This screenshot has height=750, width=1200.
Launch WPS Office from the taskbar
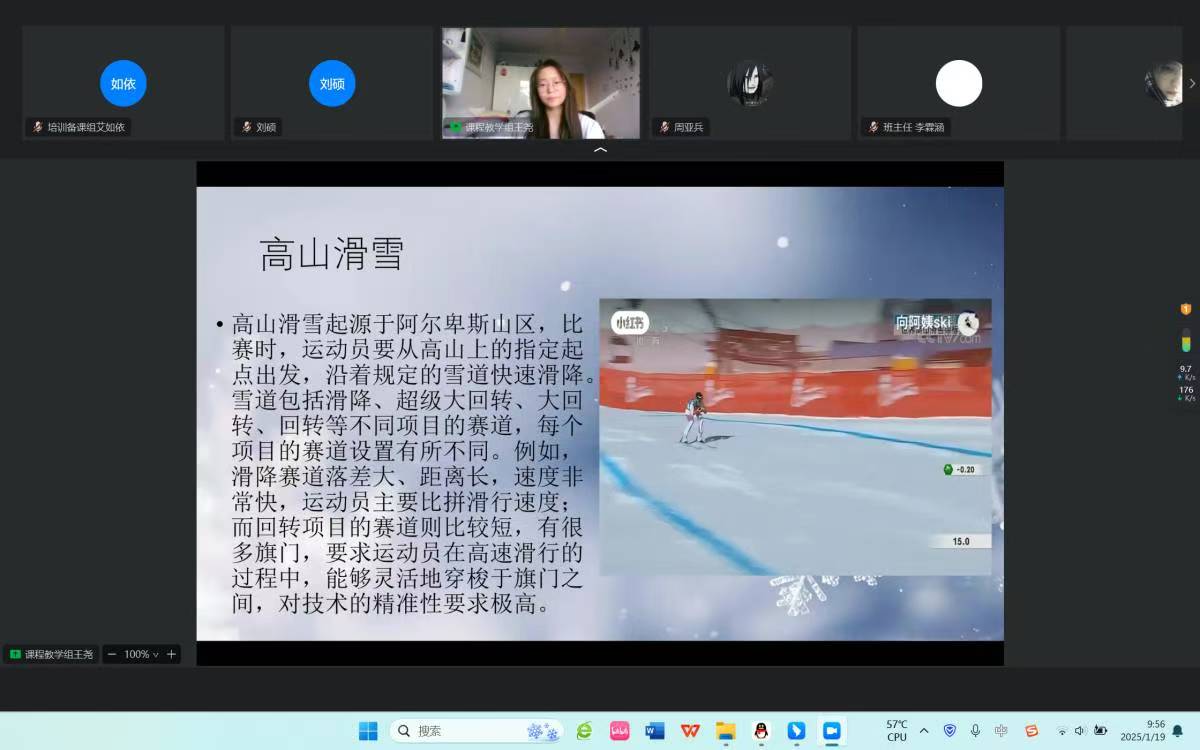pyautogui.click(x=690, y=731)
